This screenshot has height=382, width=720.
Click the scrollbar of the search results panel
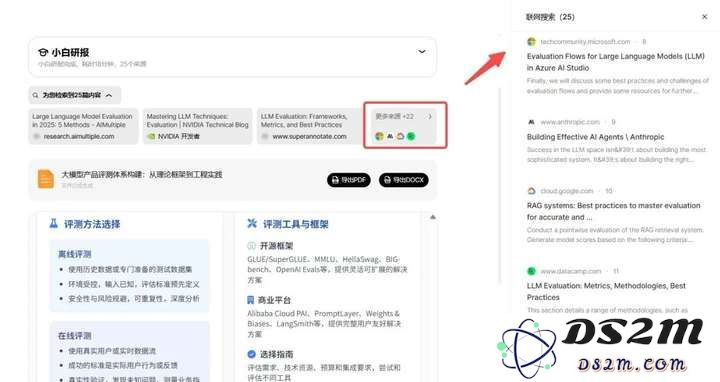point(500,184)
